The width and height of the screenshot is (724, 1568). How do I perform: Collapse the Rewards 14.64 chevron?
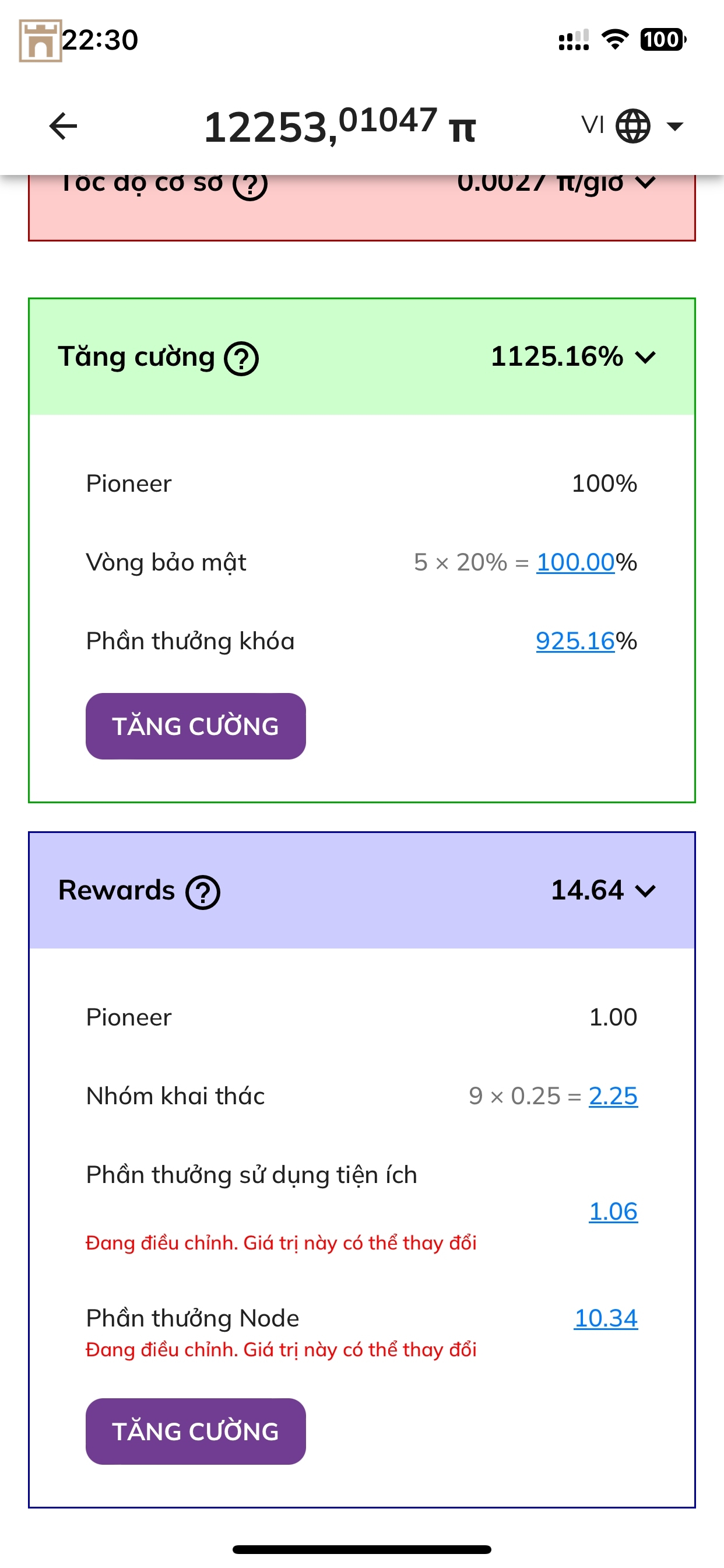(x=645, y=891)
